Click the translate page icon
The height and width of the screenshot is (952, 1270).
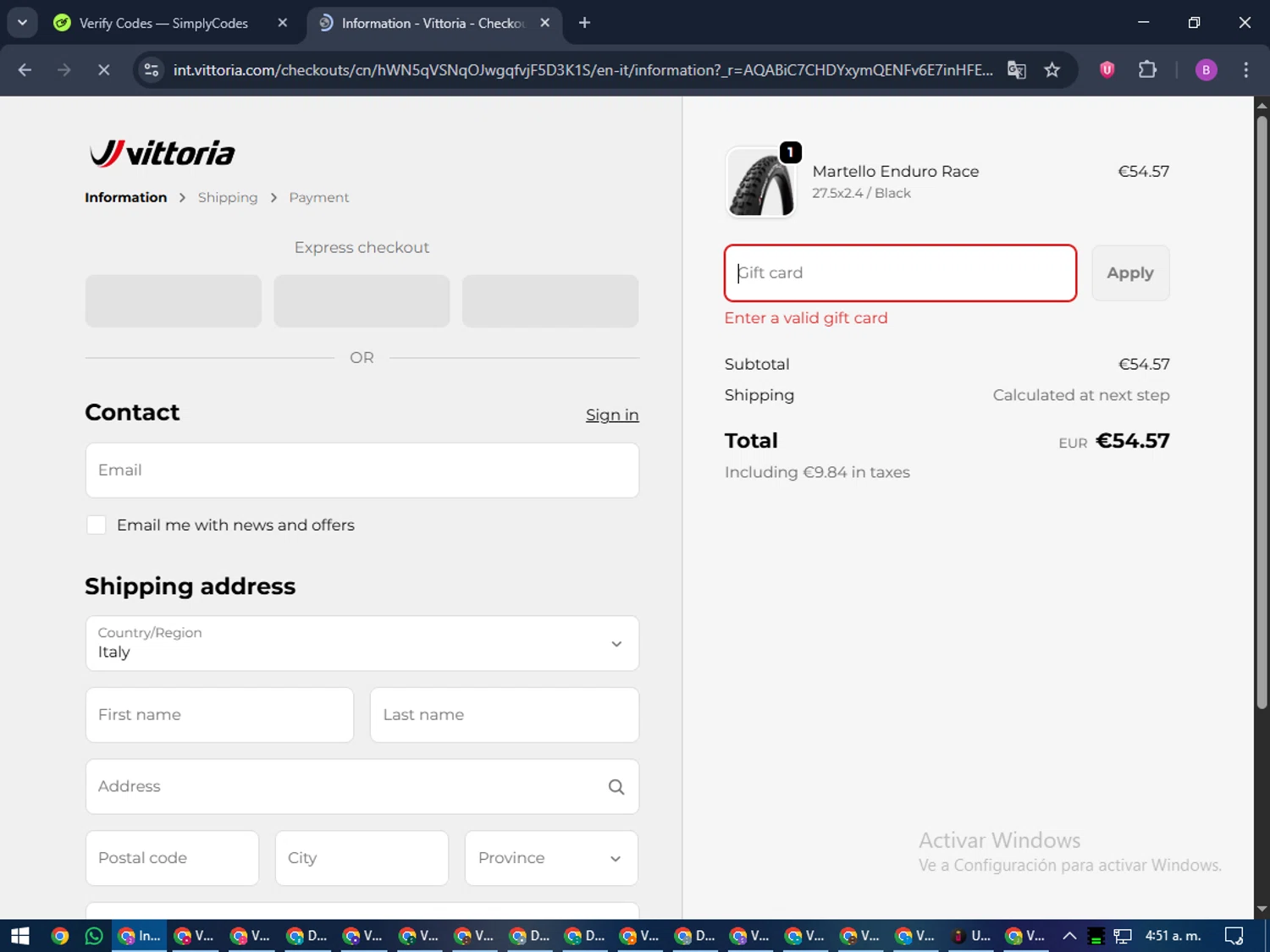coord(1017,70)
